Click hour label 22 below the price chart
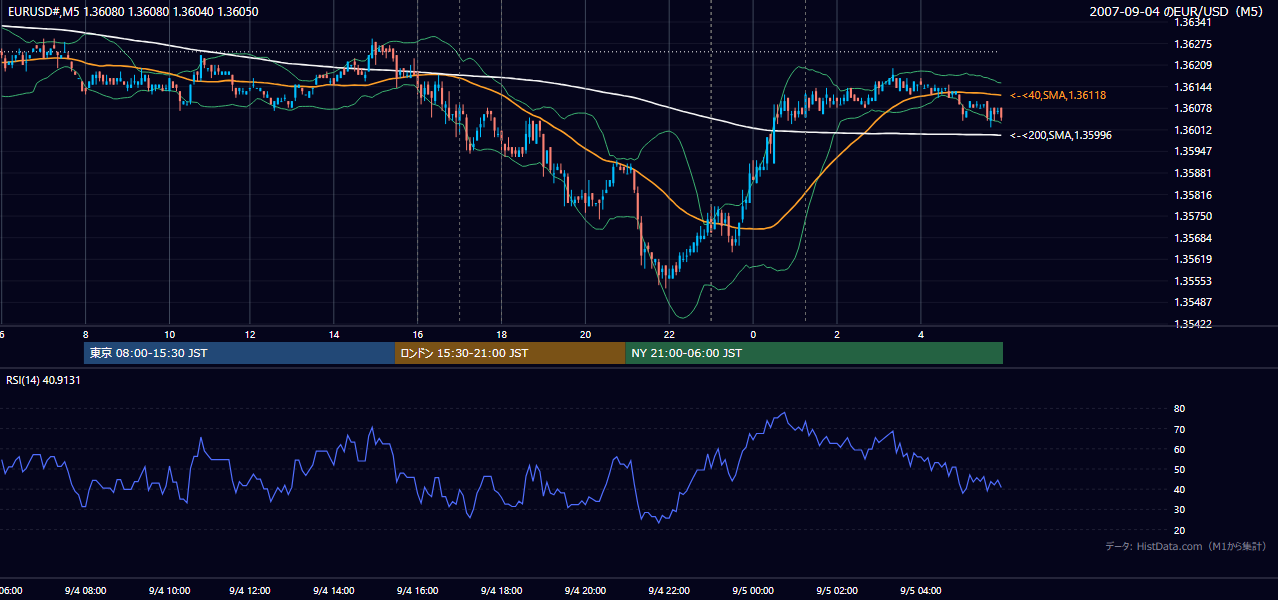 coord(669,335)
